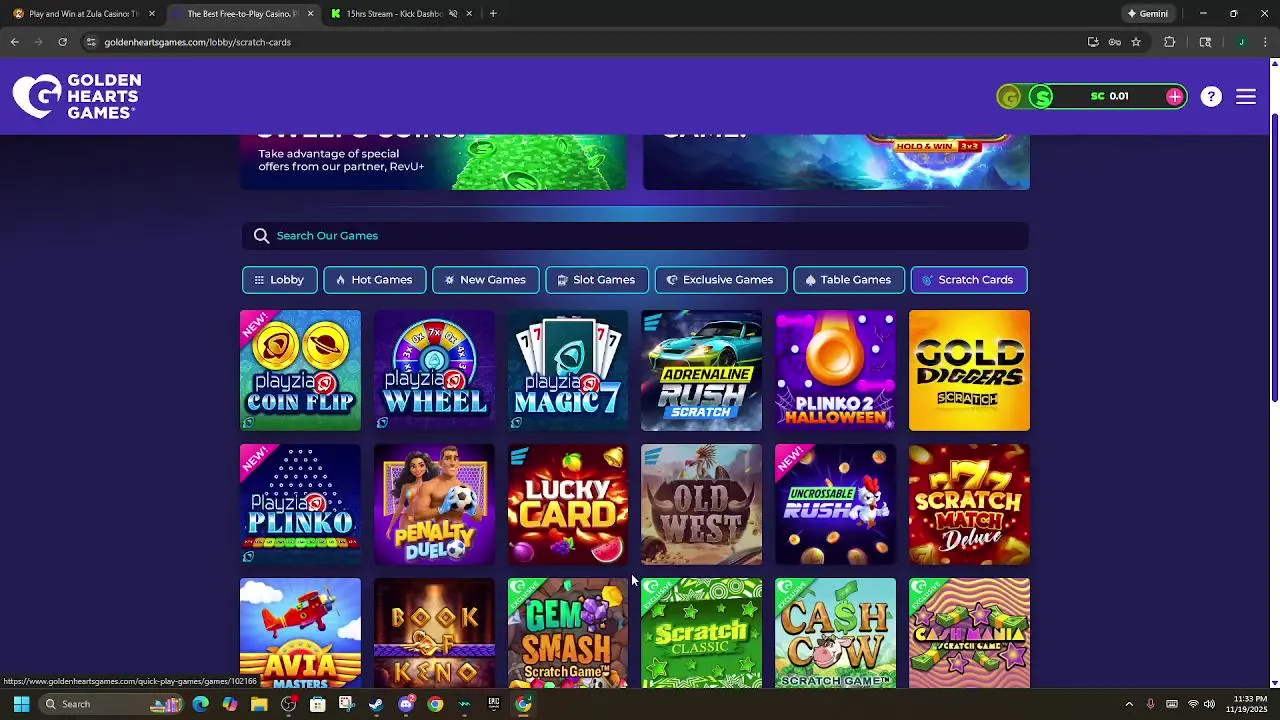Image resolution: width=1280 pixels, height=720 pixels.
Task: Open Epic Games Launcher from taskbar
Action: [493, 704]
